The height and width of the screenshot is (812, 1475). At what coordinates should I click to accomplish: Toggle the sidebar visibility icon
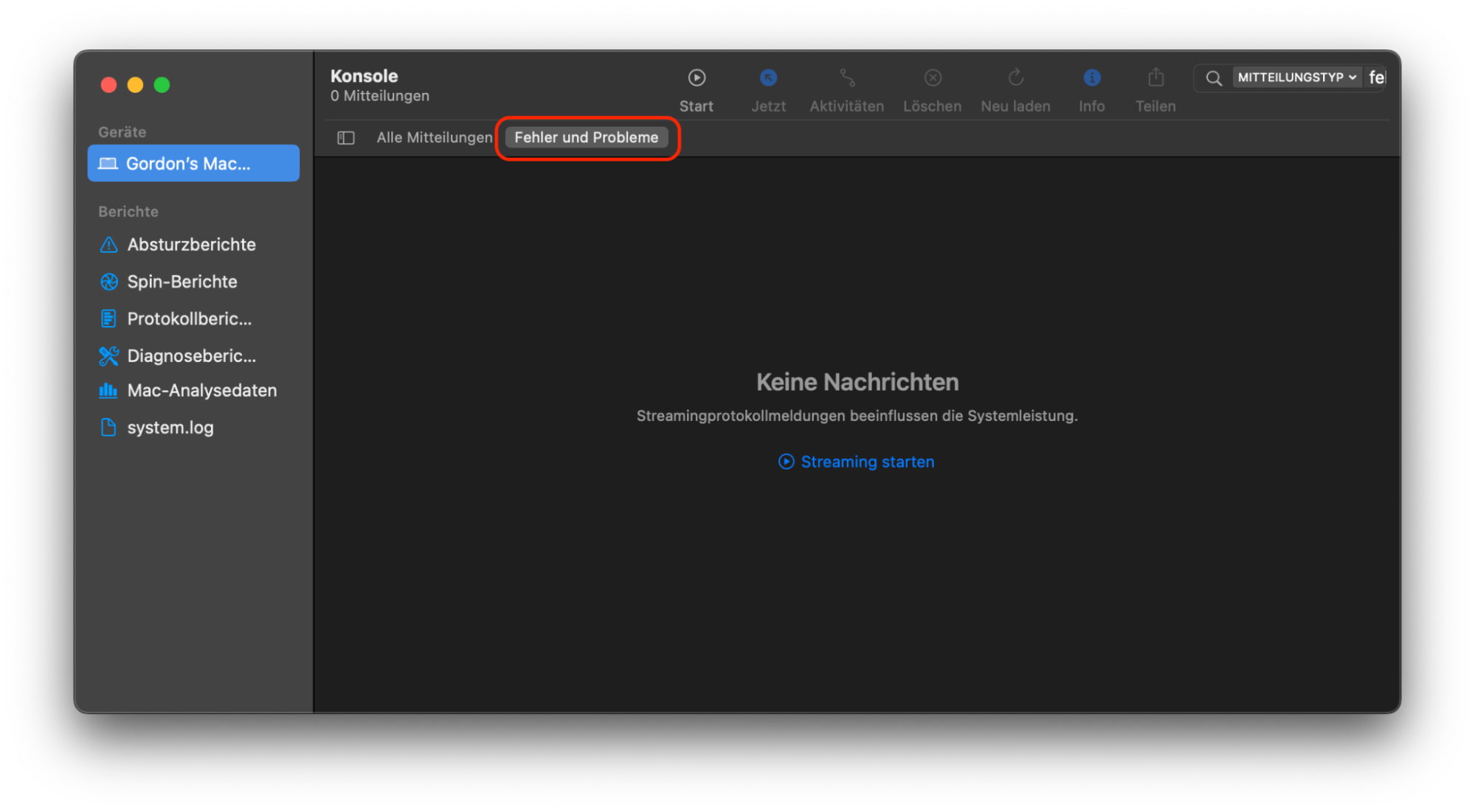tap(345, 137)
